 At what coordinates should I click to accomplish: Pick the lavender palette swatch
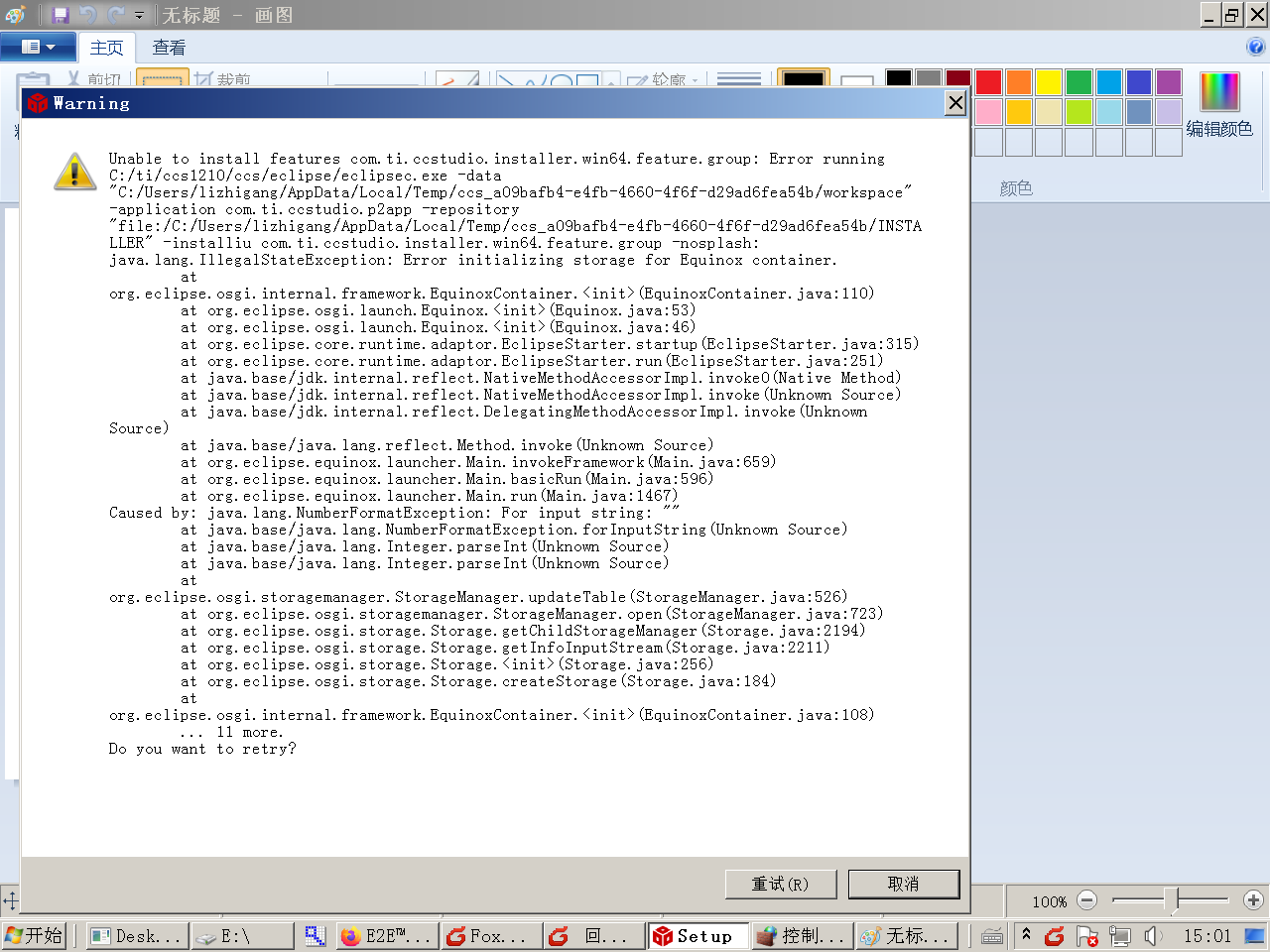1169,112
